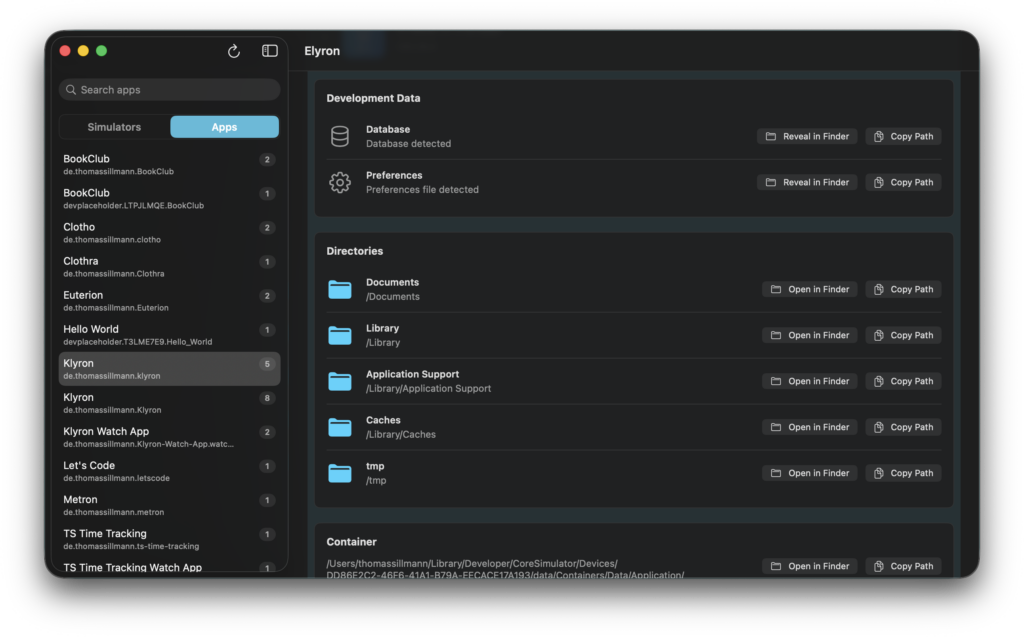The height and width of the screenshot is (637, 1024).
Task: Click 'Preferences file detected' text
Action: point(422,189)
